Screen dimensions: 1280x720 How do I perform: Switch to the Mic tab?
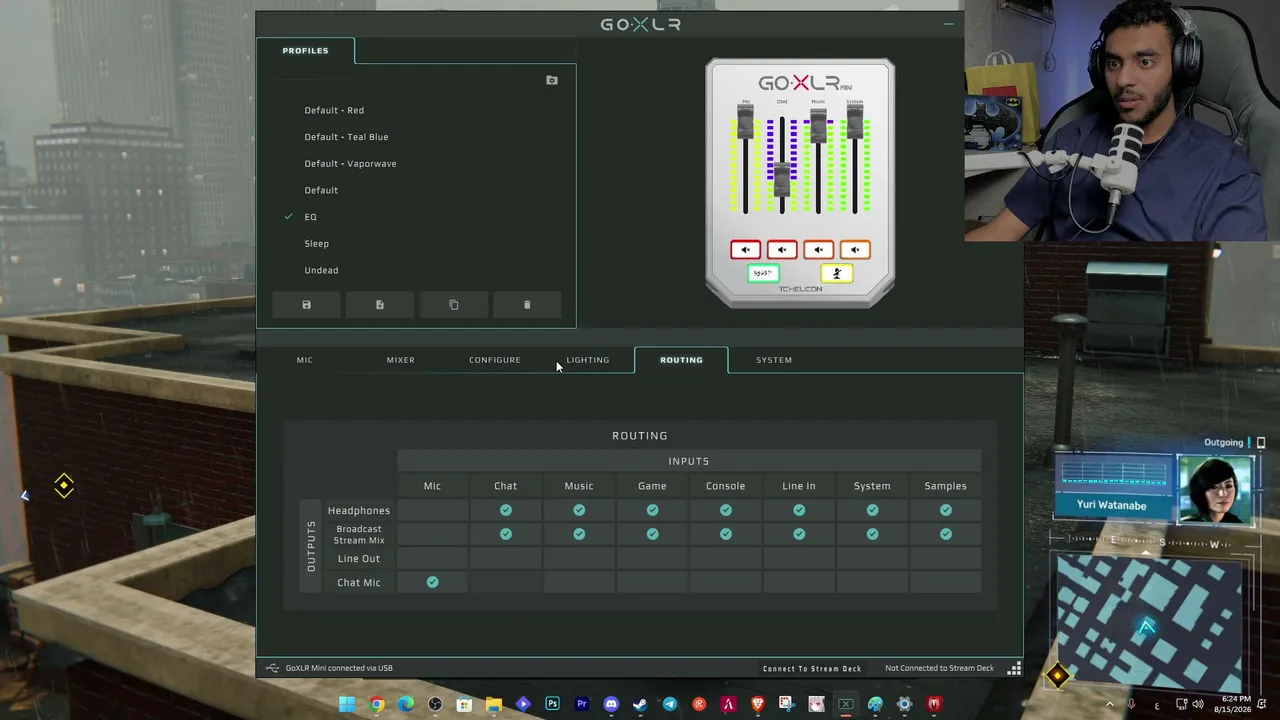click(305, 360)
